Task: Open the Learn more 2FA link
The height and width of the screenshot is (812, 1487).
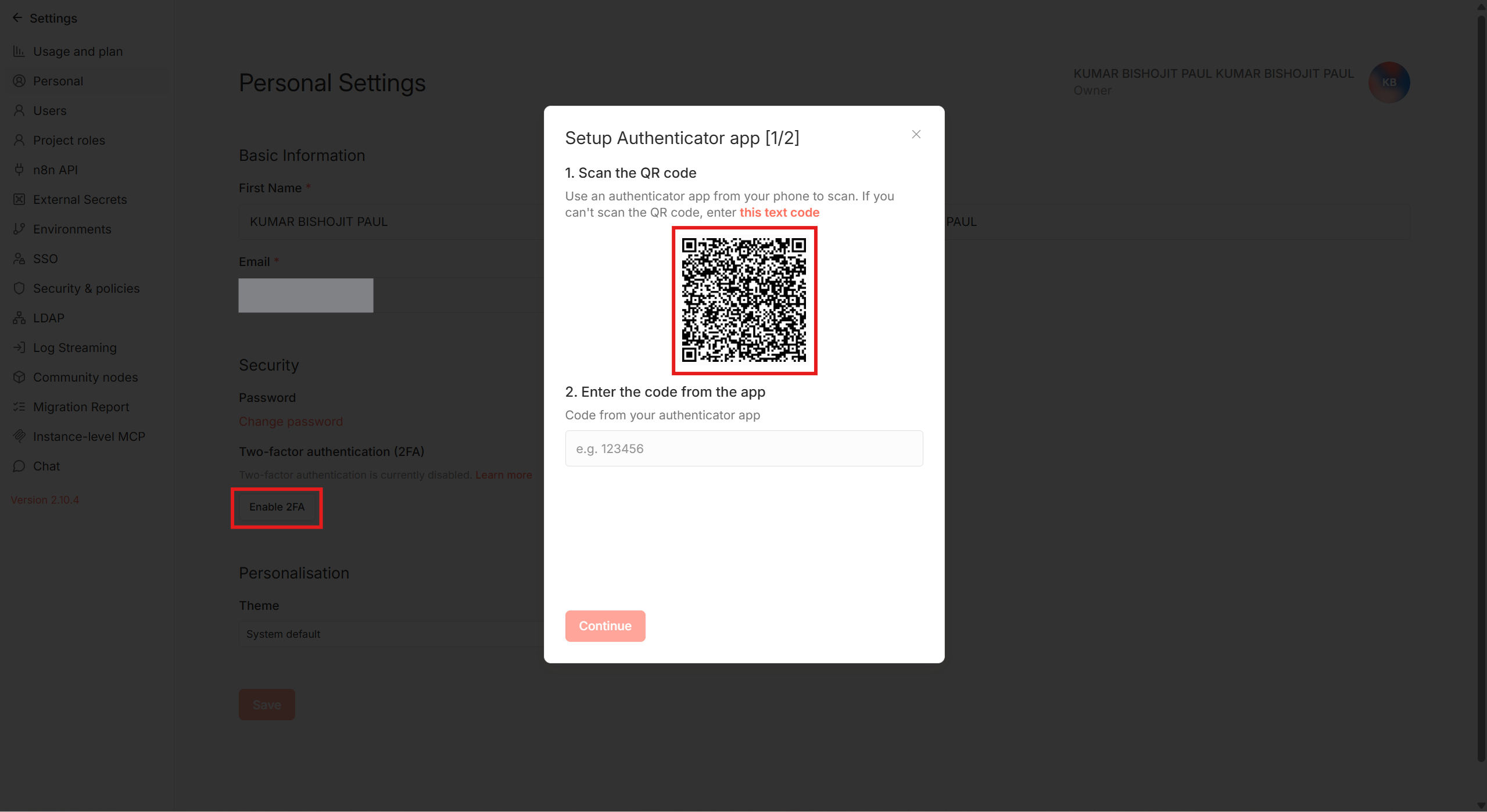Action: tap(504, 475)
